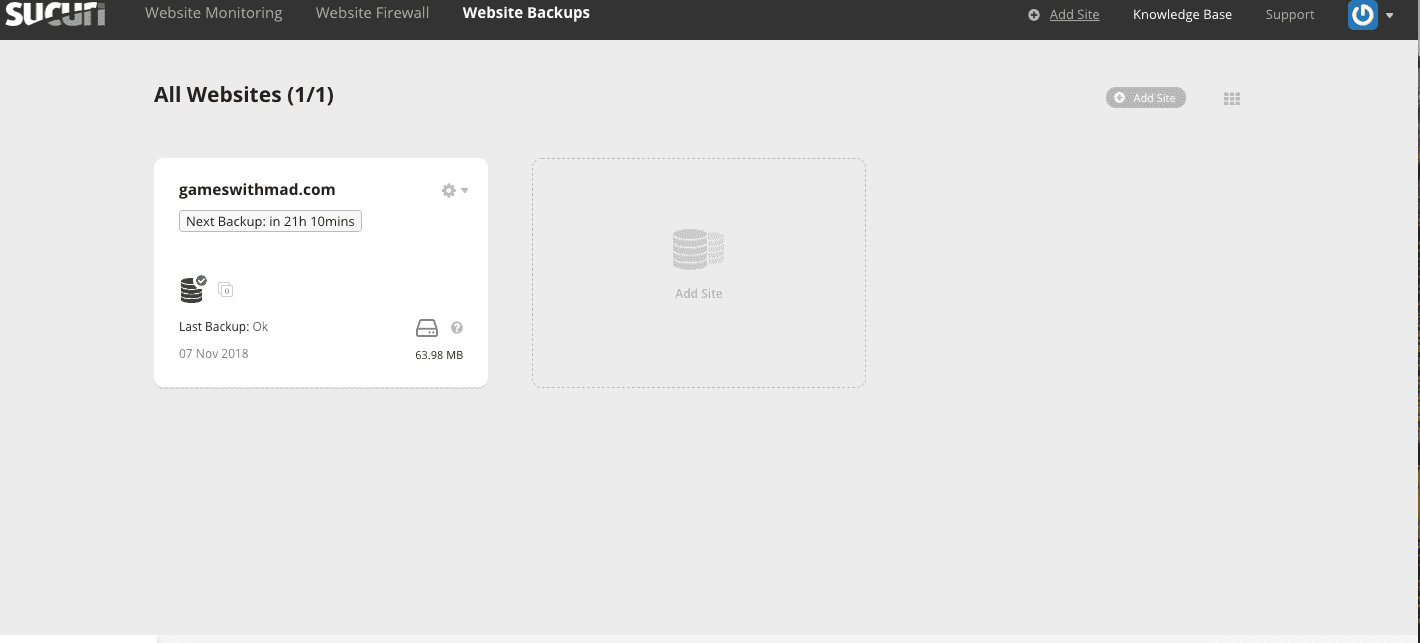The image size is (1420, 643).
Task: Click the 07 Nov 2018 backup date
Action: pyautogui.click(x=214, y=354)
